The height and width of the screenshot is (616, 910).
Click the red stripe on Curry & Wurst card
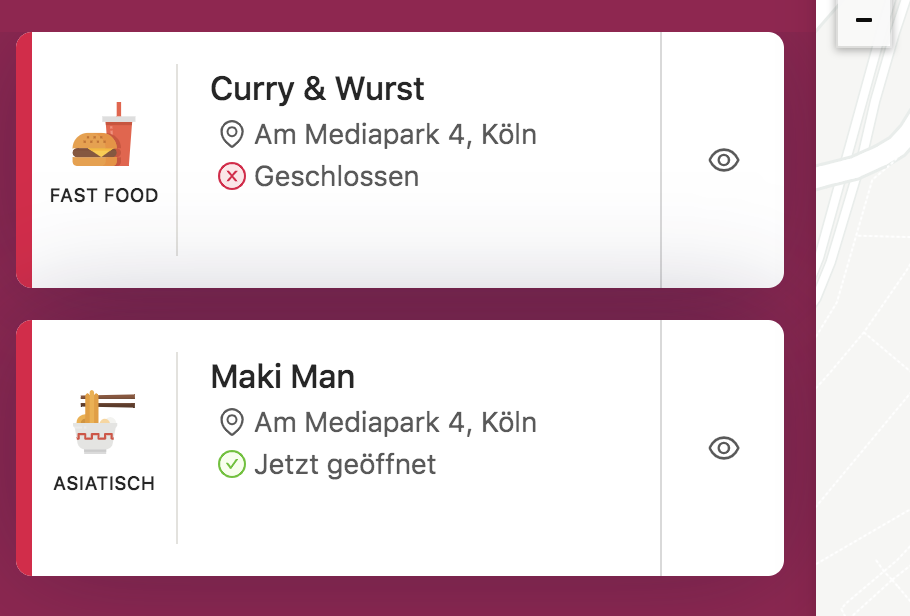coord(24,160)
